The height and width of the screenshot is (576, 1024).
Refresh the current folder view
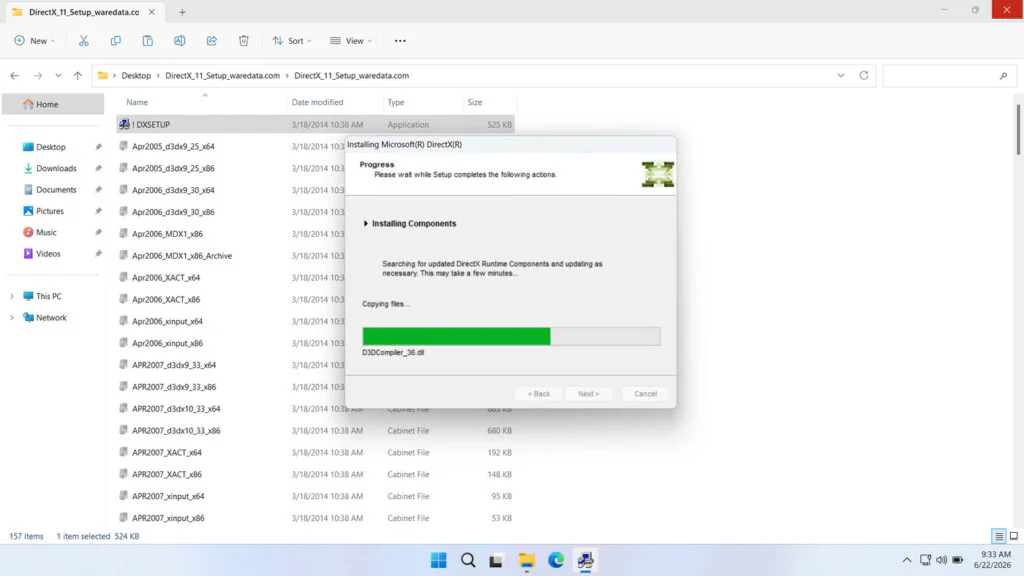point(863,76)
